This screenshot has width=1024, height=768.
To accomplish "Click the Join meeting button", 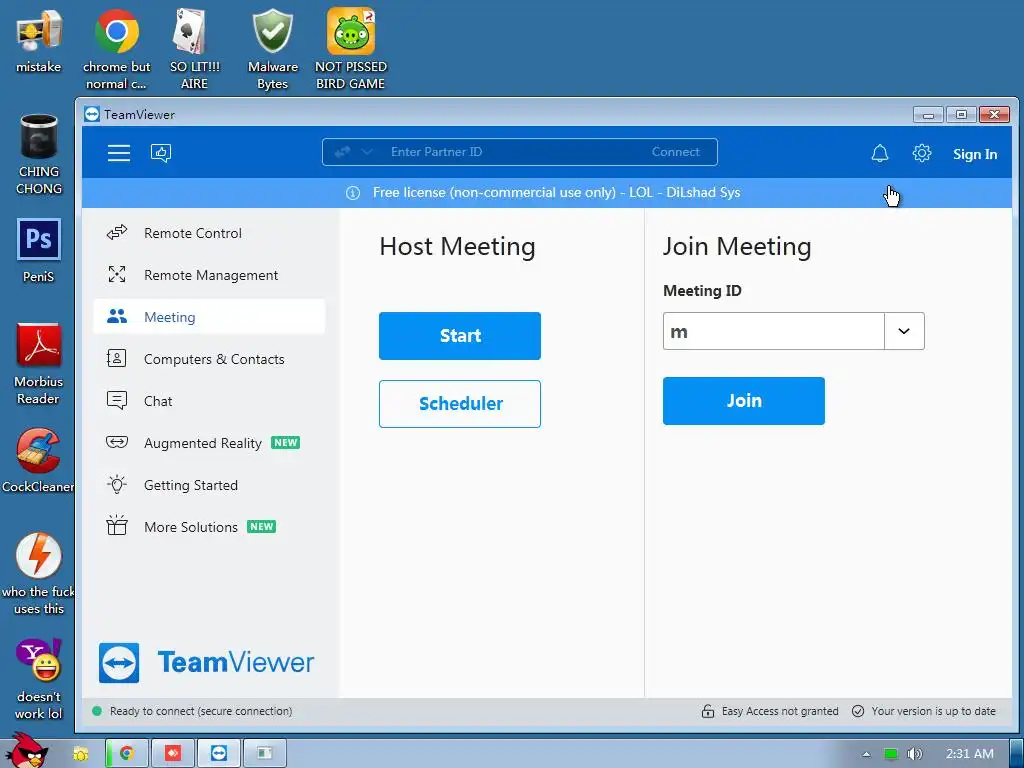I will 744,401.
